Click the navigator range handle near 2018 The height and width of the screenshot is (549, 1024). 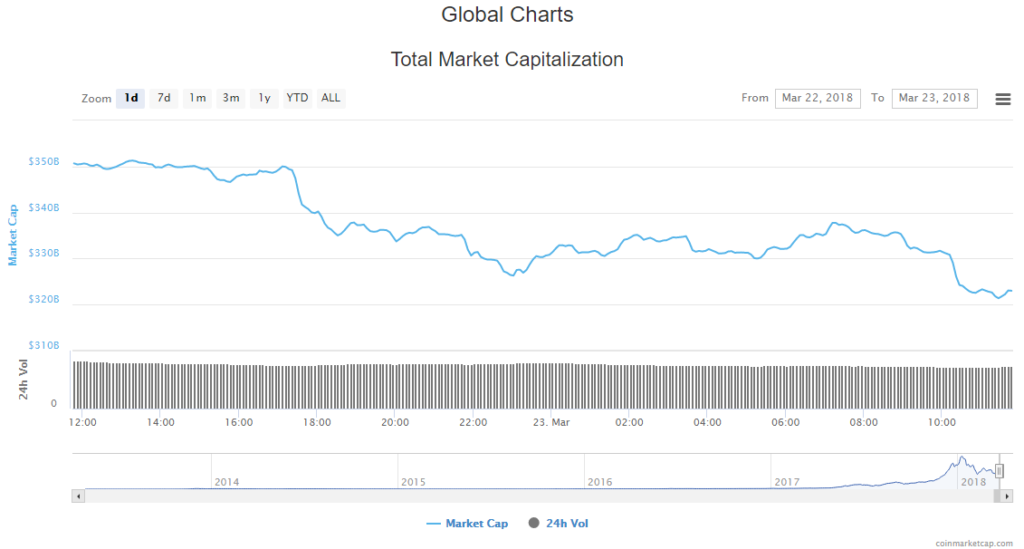click(998, 471)
